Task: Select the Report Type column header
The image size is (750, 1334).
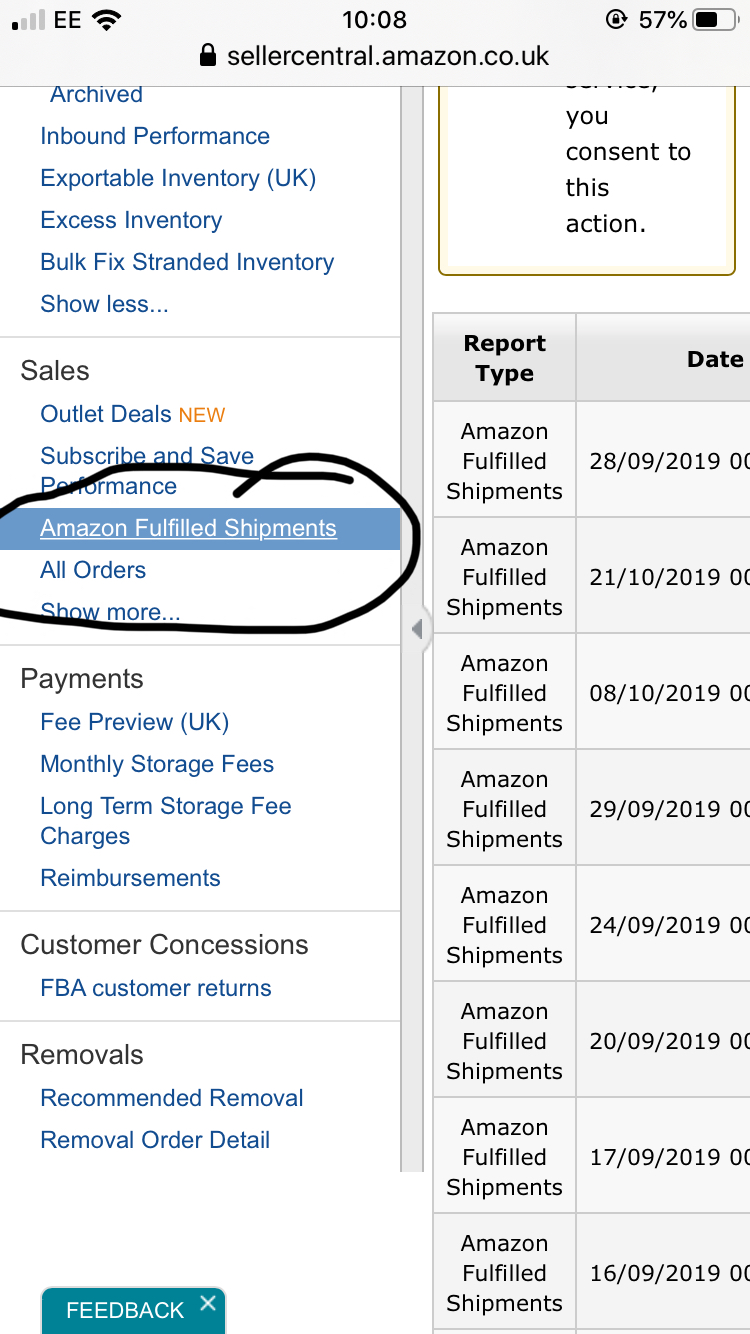Action: coord(504,357)
